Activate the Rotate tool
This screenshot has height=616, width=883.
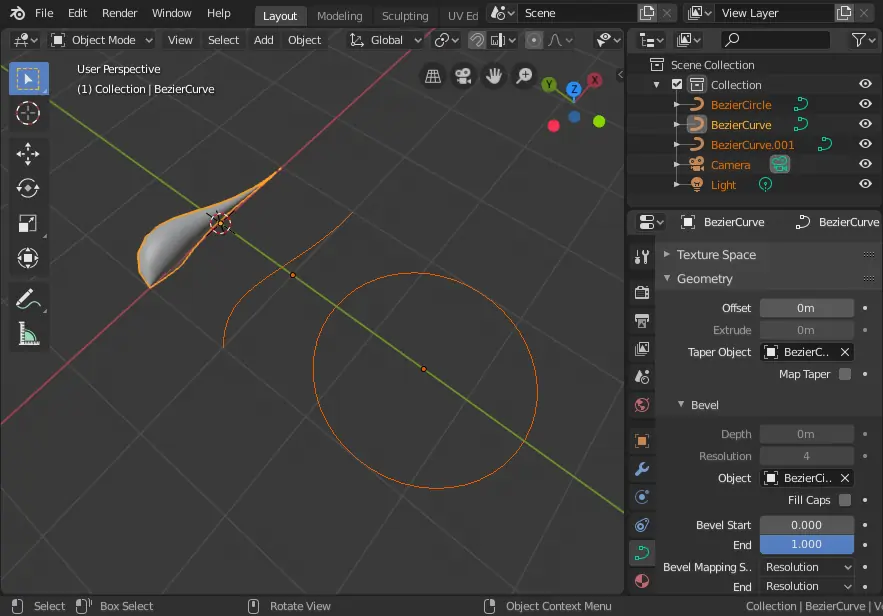pyautogui.click(x=28, y=188)
